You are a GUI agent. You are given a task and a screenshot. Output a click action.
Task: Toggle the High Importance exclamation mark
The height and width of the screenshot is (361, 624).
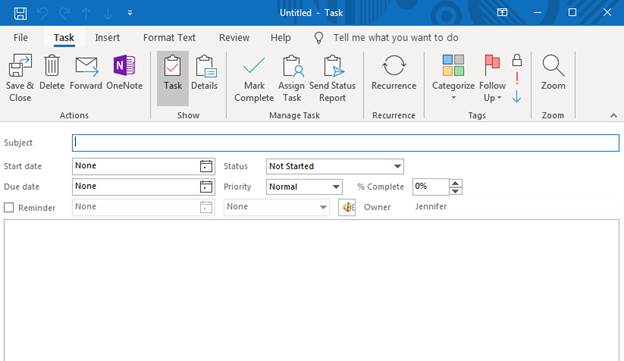(517, 78)
